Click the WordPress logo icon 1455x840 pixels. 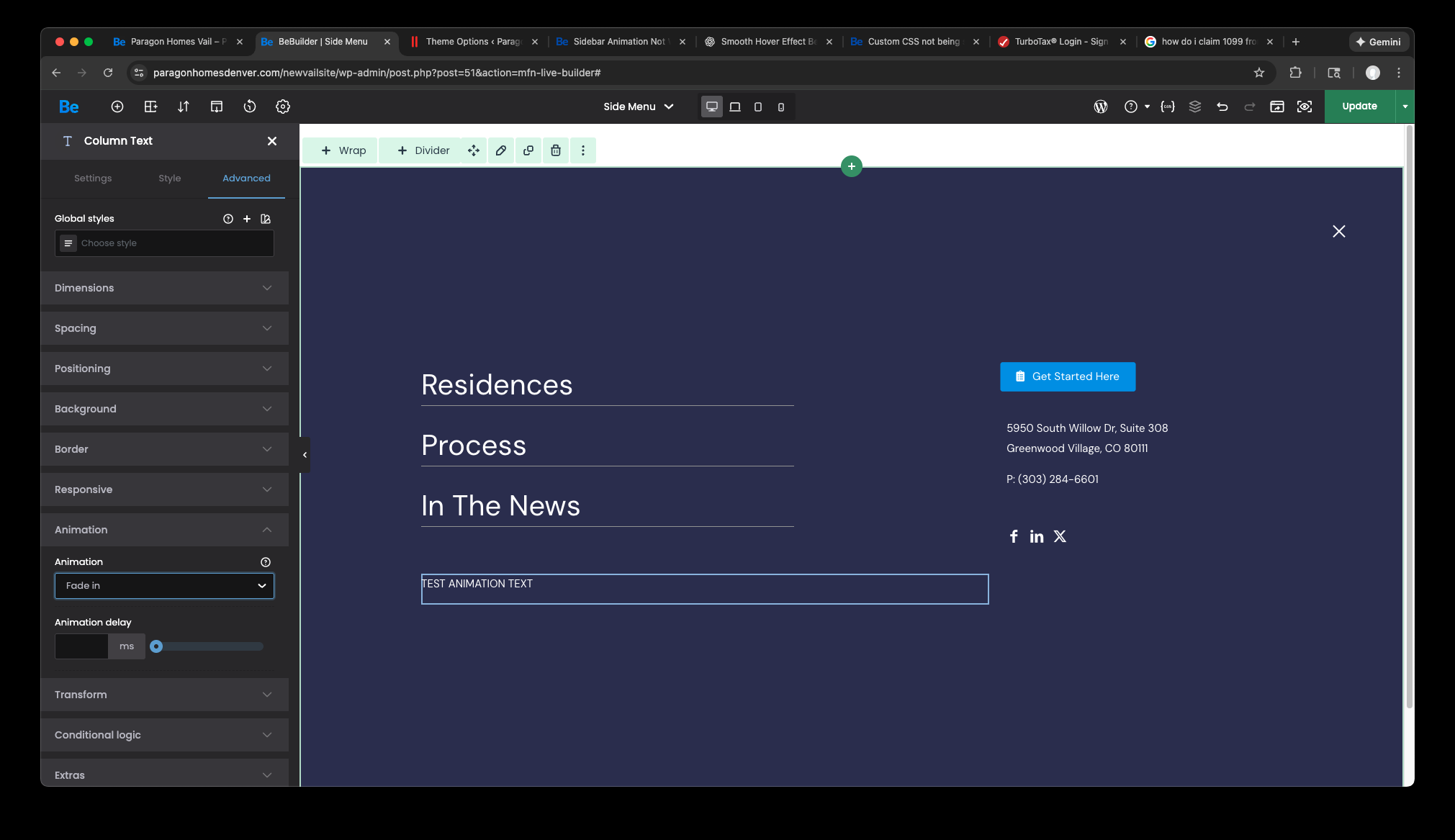(1100, 107)
